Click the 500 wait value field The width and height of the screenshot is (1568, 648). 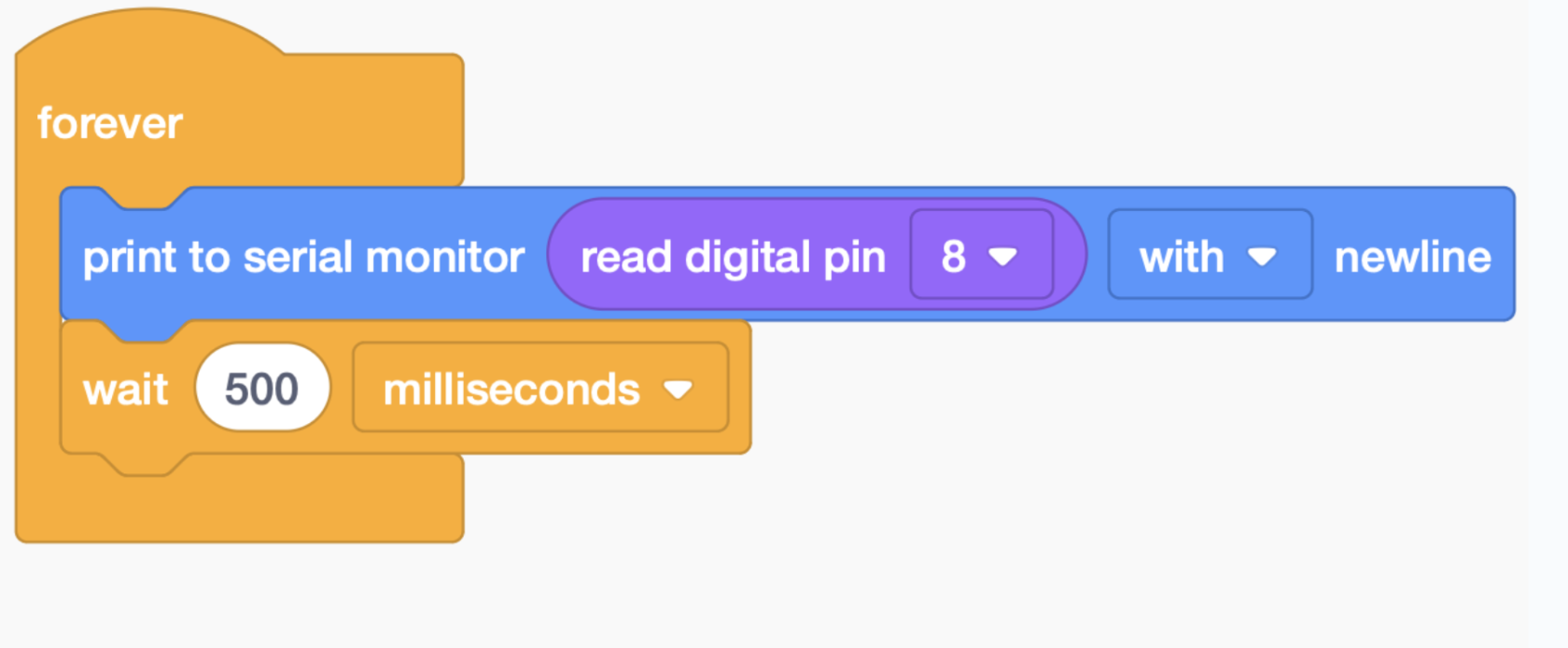point(262,387)
